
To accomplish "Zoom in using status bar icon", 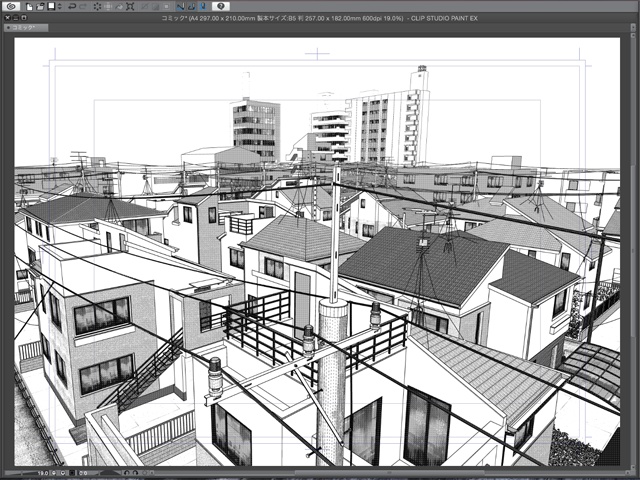I will pos(63,473).
